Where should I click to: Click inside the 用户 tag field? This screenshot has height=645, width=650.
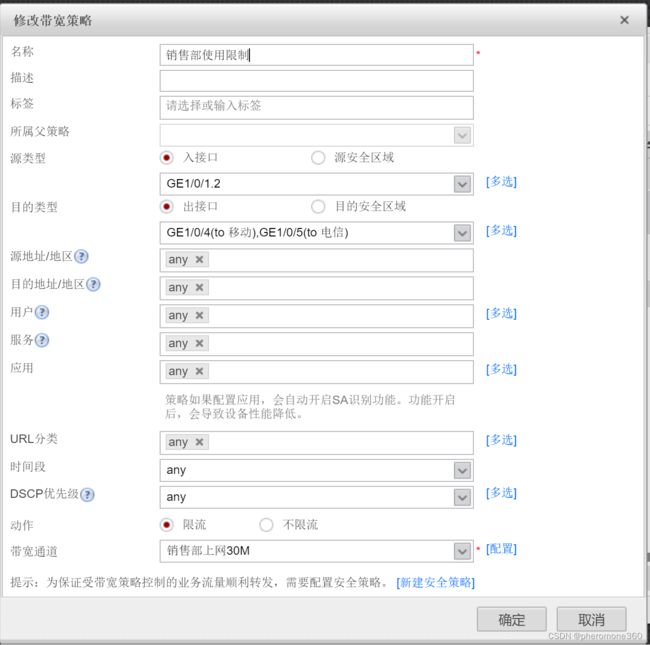[317, 316]
